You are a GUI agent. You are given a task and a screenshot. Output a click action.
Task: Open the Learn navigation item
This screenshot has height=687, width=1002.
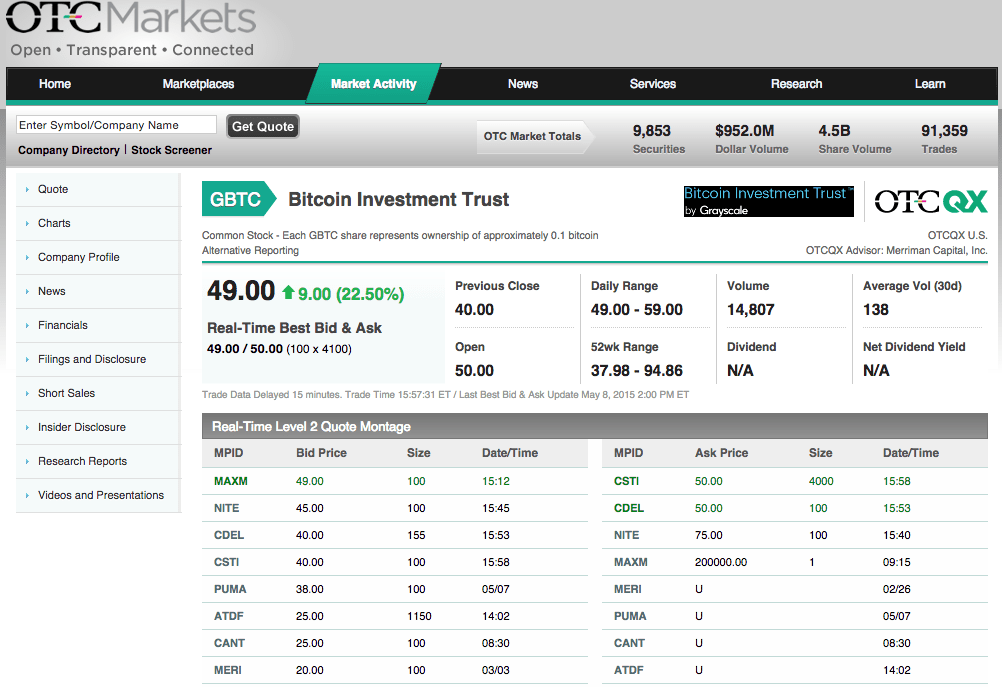coord(929,84)
